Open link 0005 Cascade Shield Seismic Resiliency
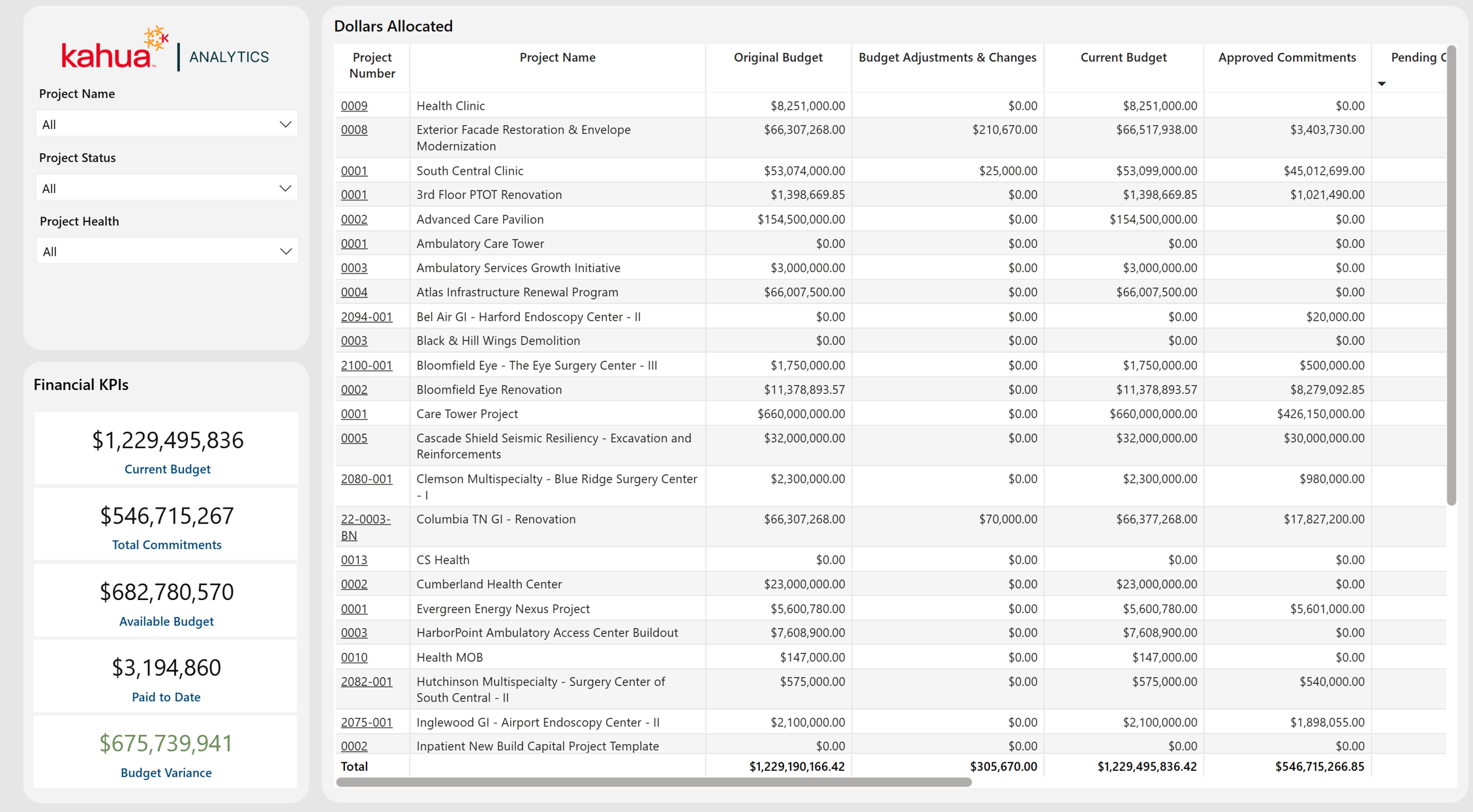This screenshot has height=812, width=1473. [354, 438]
